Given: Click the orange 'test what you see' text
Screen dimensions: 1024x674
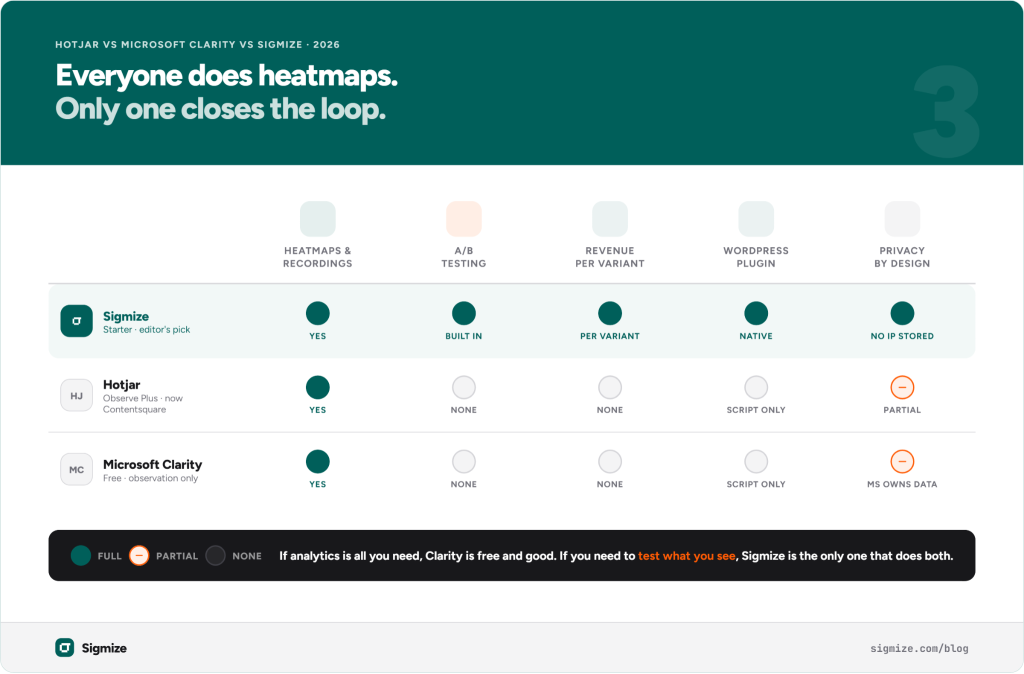Looking at the screenshot, I should 686,556.
